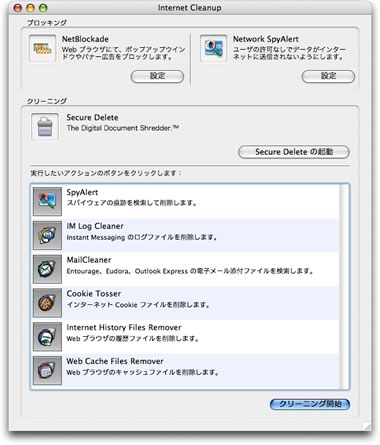Click the インターネット Cookie description line

[x=138, y=305]
